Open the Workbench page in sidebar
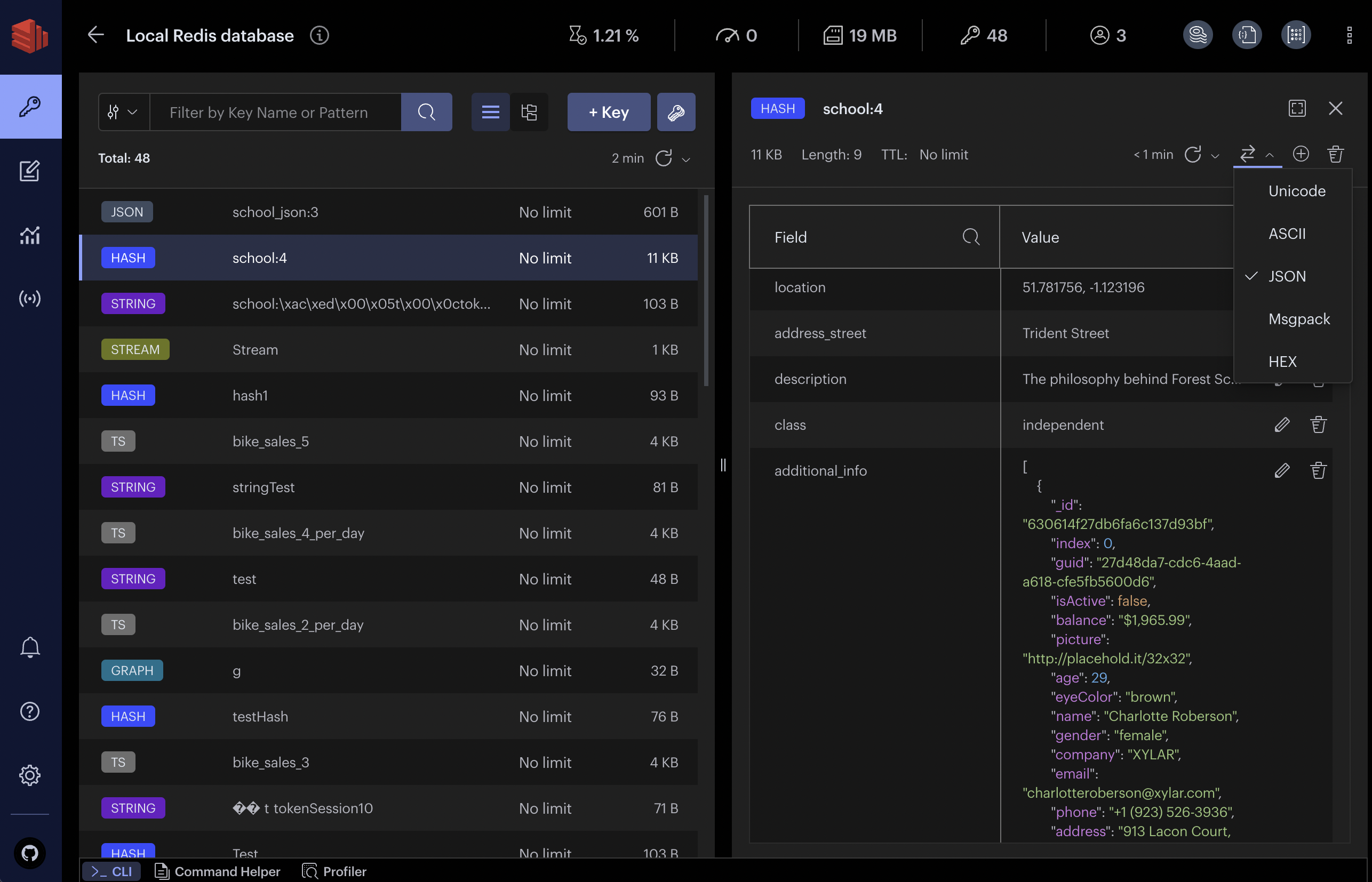 pyautogui.click(x=30, y=171)
